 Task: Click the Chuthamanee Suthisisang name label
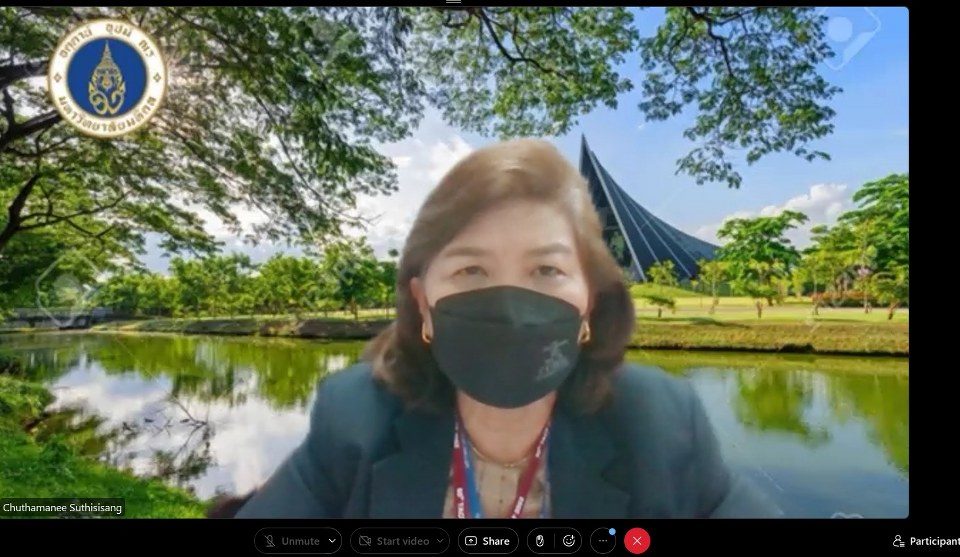coord(63,507)
